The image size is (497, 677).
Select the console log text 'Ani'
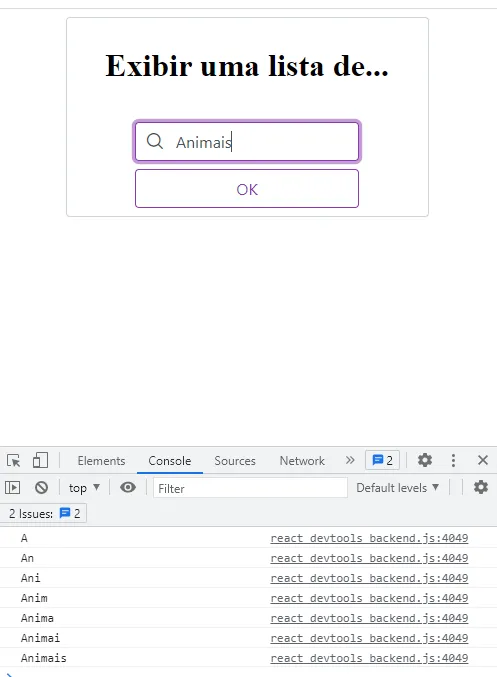(30, 578)
